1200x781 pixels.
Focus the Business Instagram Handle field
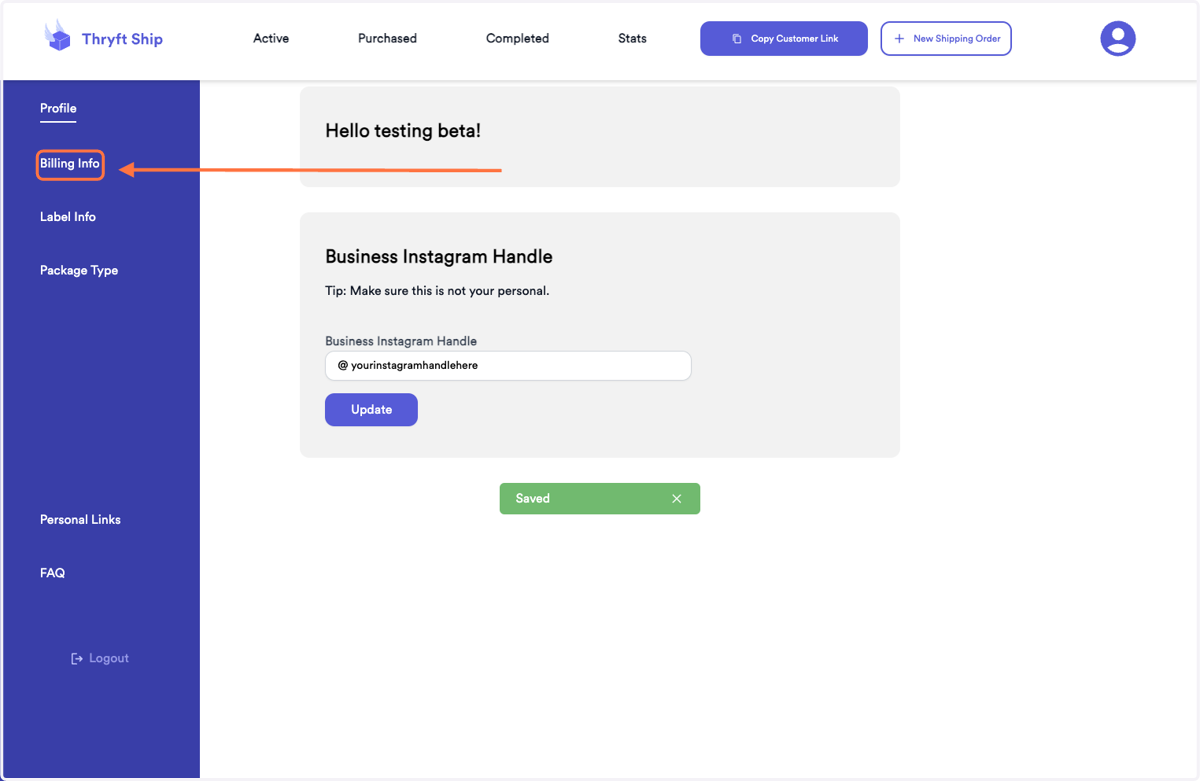[508, 366]
